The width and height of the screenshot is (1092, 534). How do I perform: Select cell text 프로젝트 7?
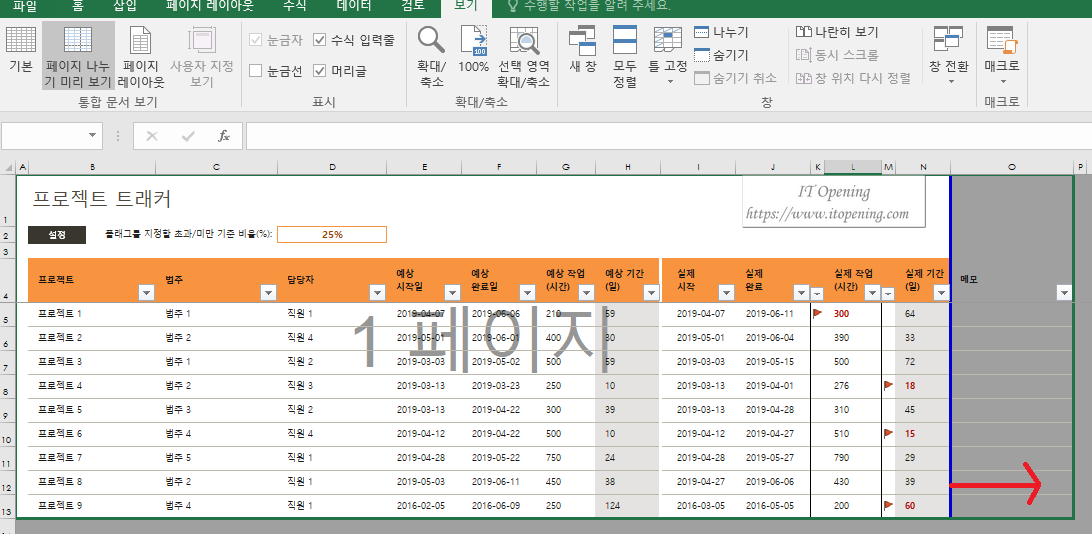(x=60, y=457)
